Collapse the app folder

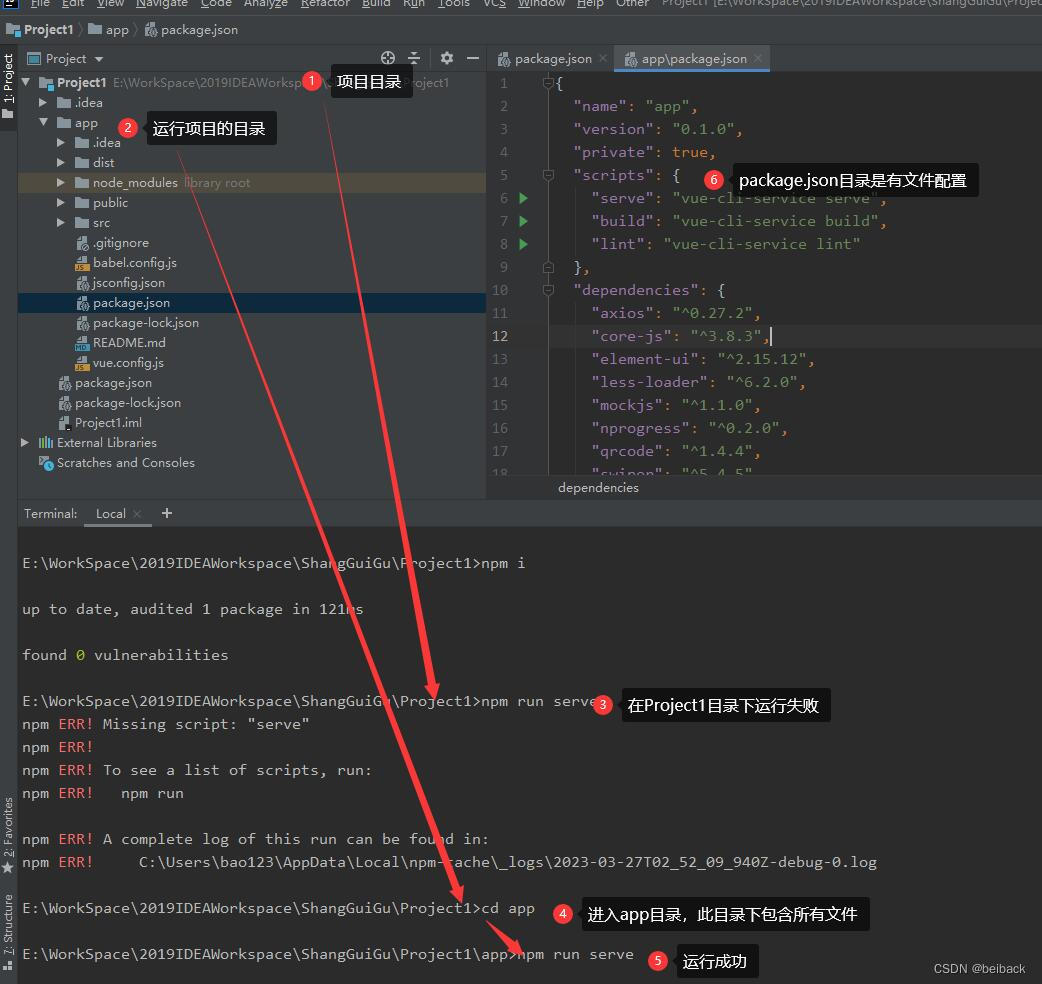tap(43, 122)
